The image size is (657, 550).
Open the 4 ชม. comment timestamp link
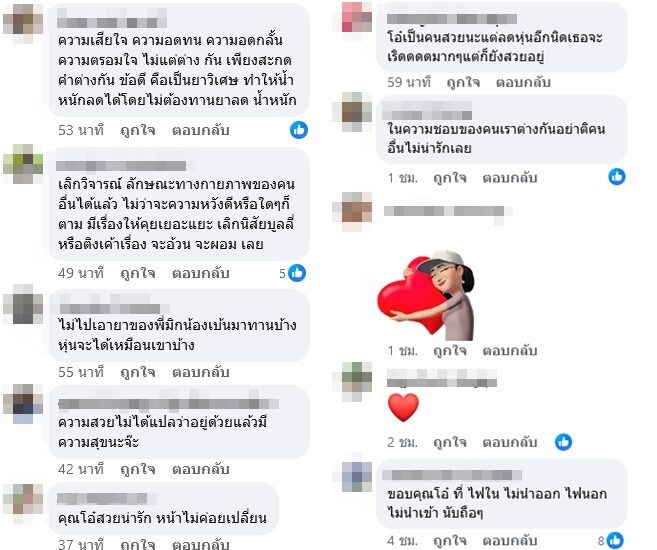click(402, 540)
